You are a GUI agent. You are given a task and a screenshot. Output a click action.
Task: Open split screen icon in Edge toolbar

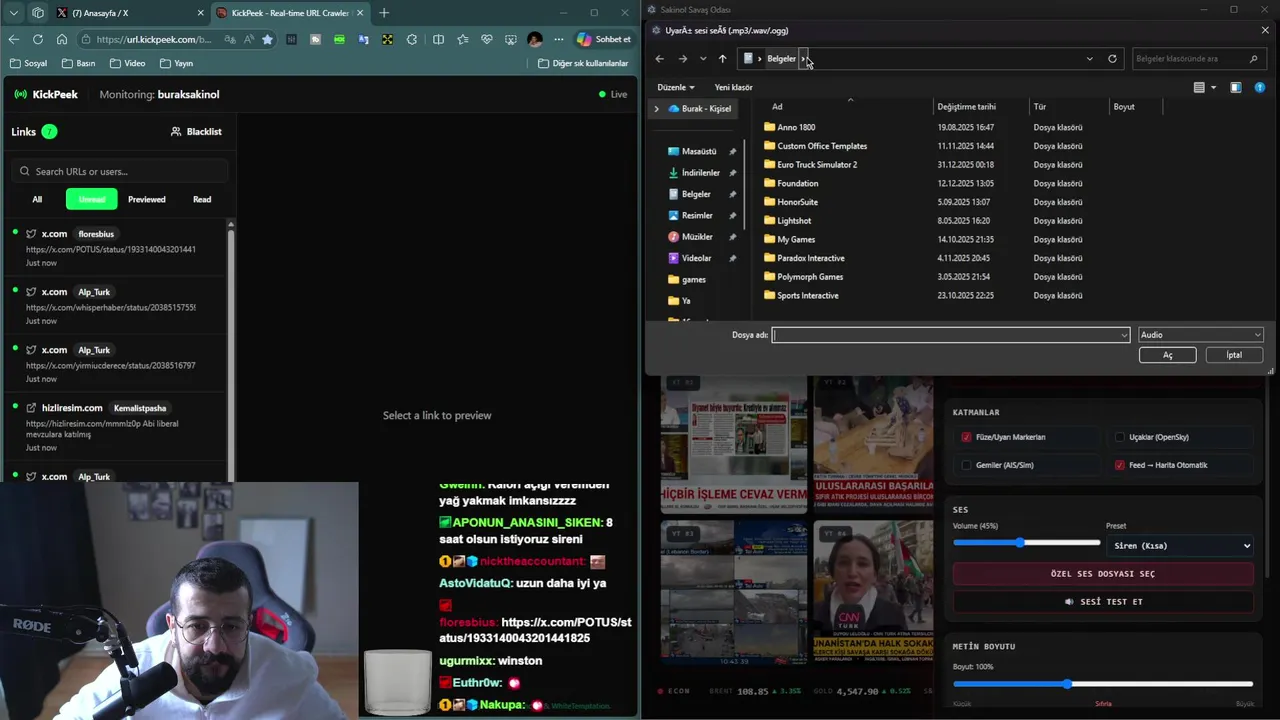[x=438, y=39]
